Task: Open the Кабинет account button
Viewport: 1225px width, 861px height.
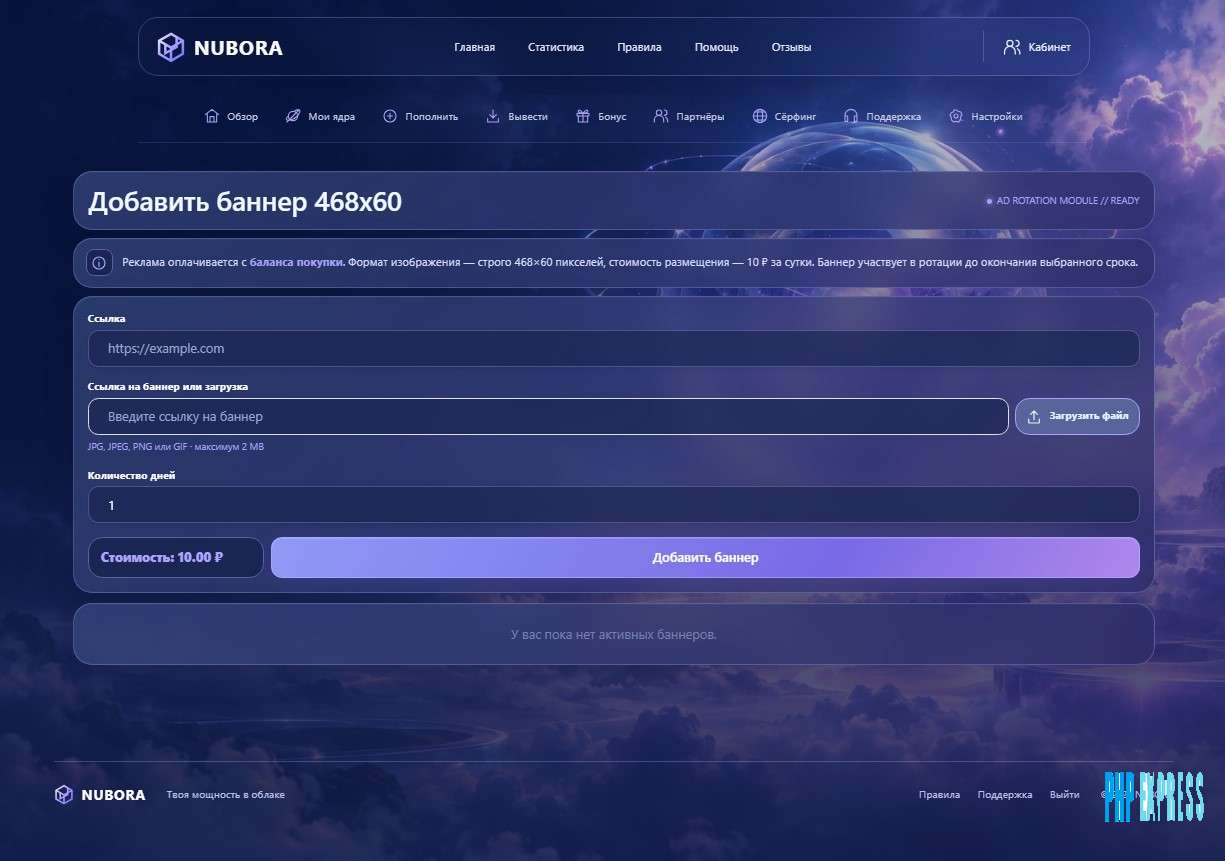Action: tap(1037, 47)
